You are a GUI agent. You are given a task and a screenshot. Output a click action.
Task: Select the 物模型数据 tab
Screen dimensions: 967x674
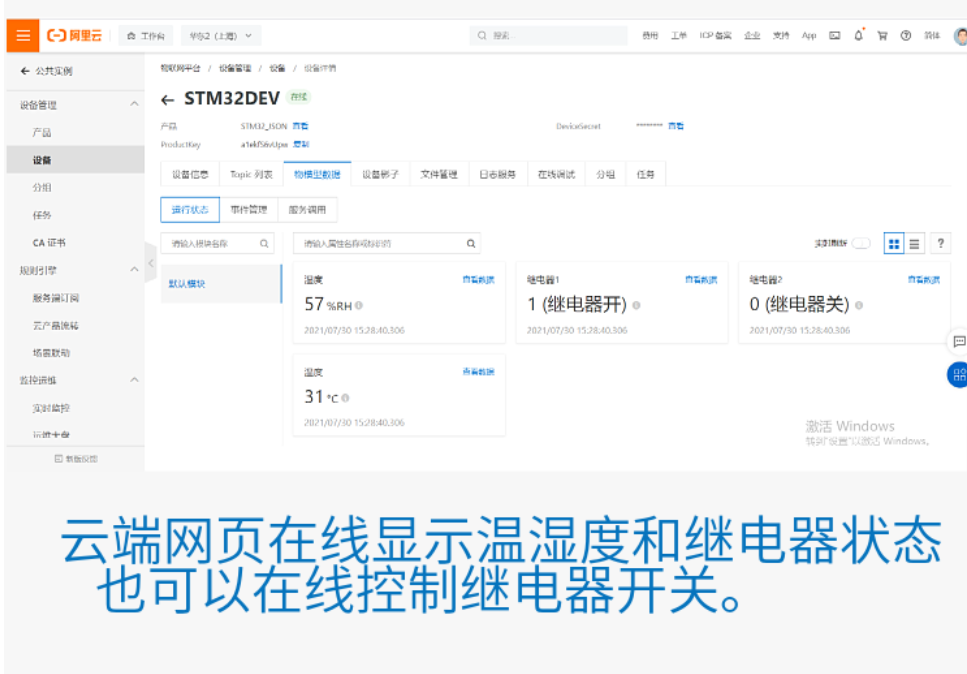click(317, 175)
